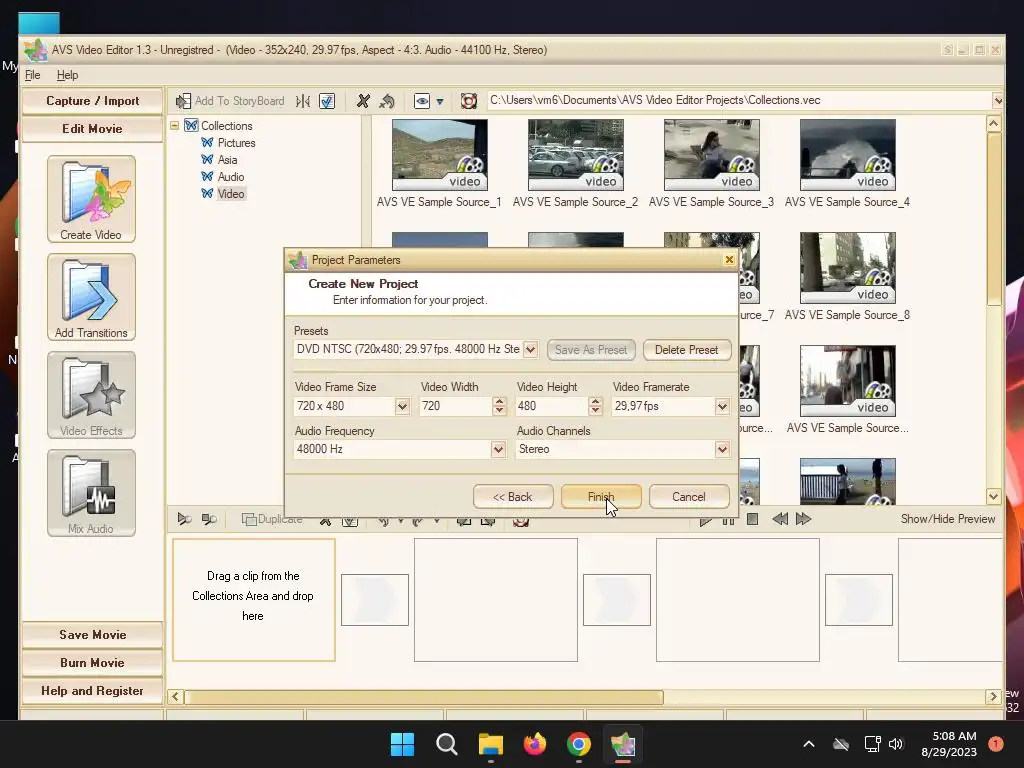Select AVS VE Sample Source_8 thumbnail
The width and height of the screenshot is (1024, 768).
(847, 268)
